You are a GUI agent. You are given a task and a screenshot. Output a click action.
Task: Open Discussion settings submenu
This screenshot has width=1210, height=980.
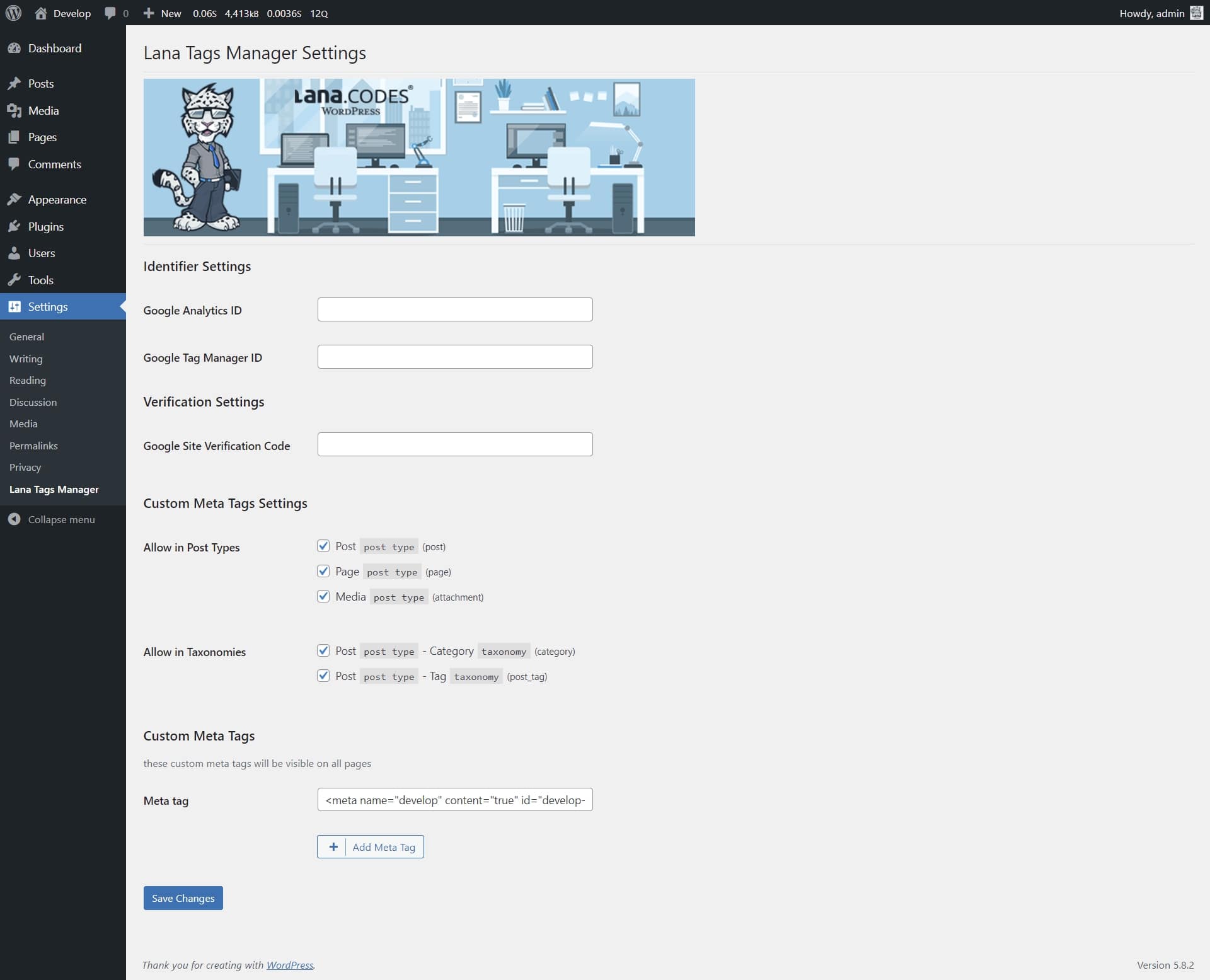(33, 402)
